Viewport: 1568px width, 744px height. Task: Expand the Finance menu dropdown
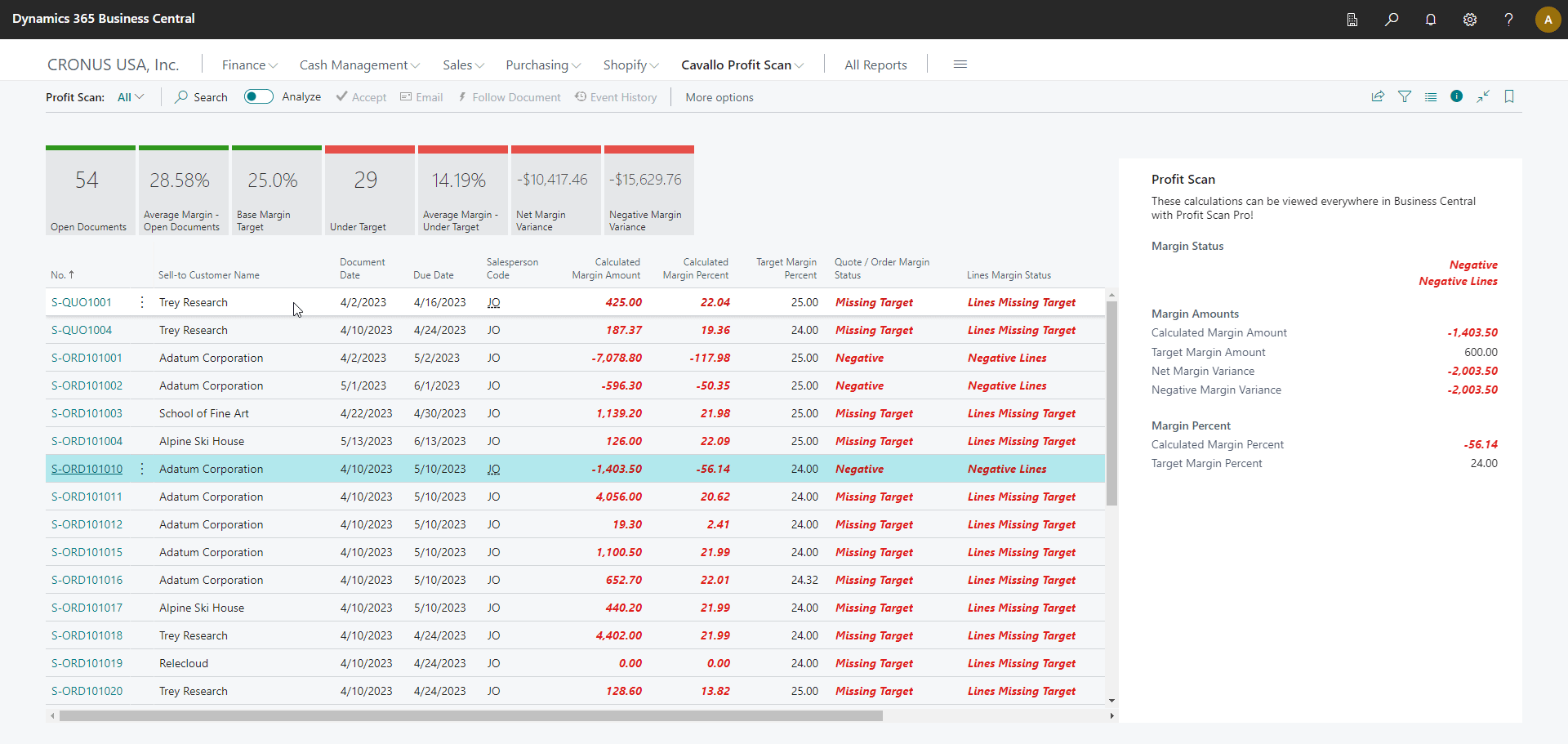click(249, 65)
